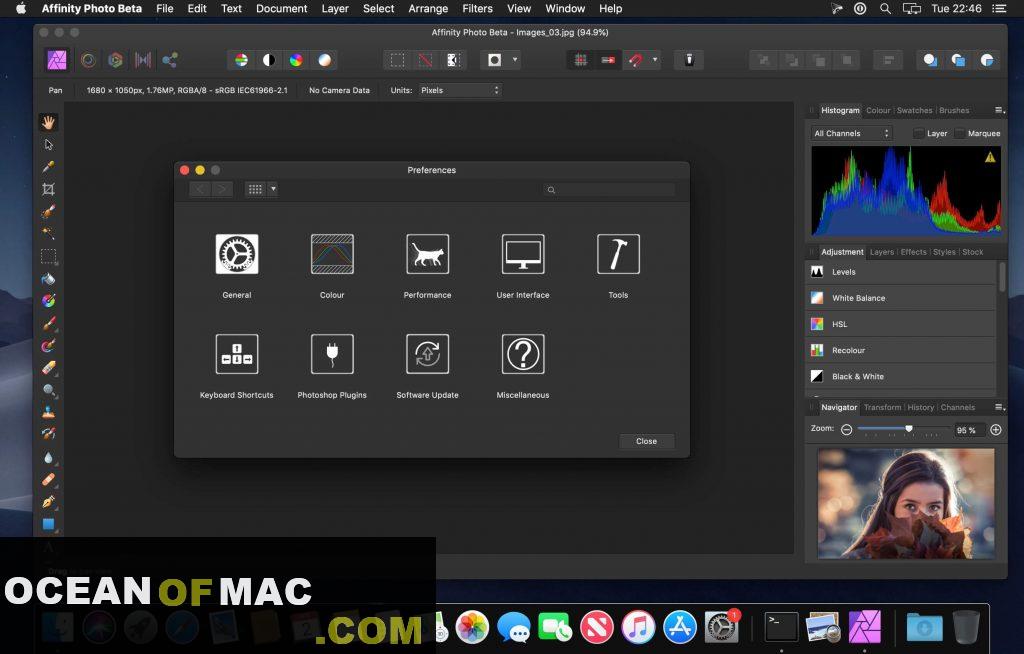
Task: Open the All Channels dropdown
Action: (x=852, y=133)
